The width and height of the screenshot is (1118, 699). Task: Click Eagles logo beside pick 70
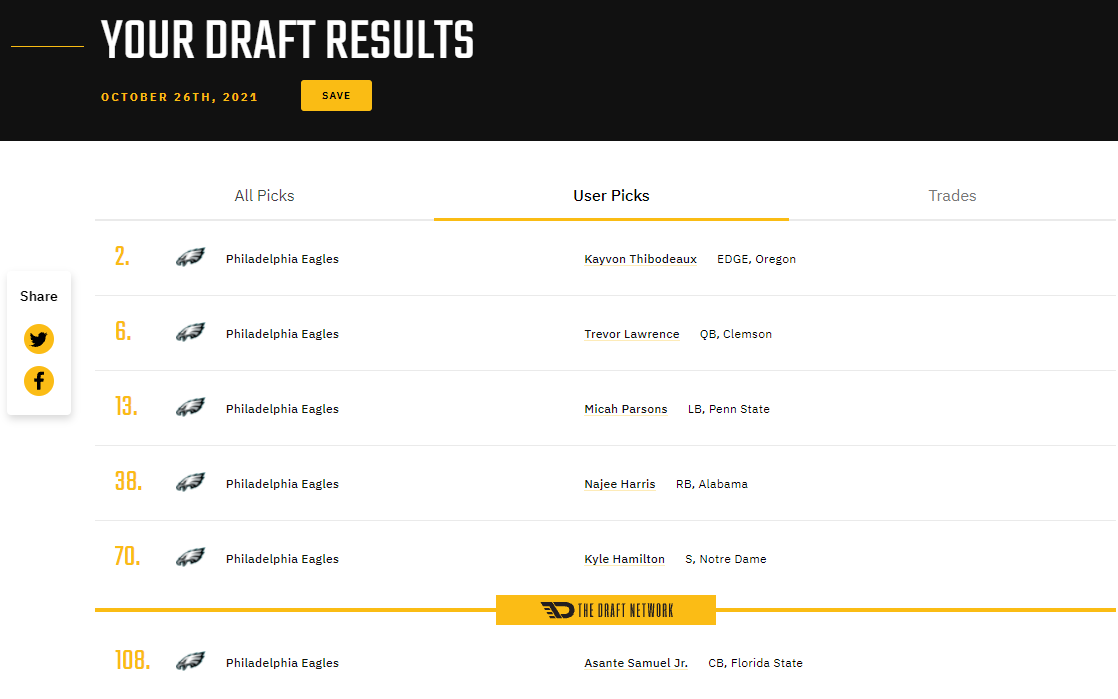(190, 558)
